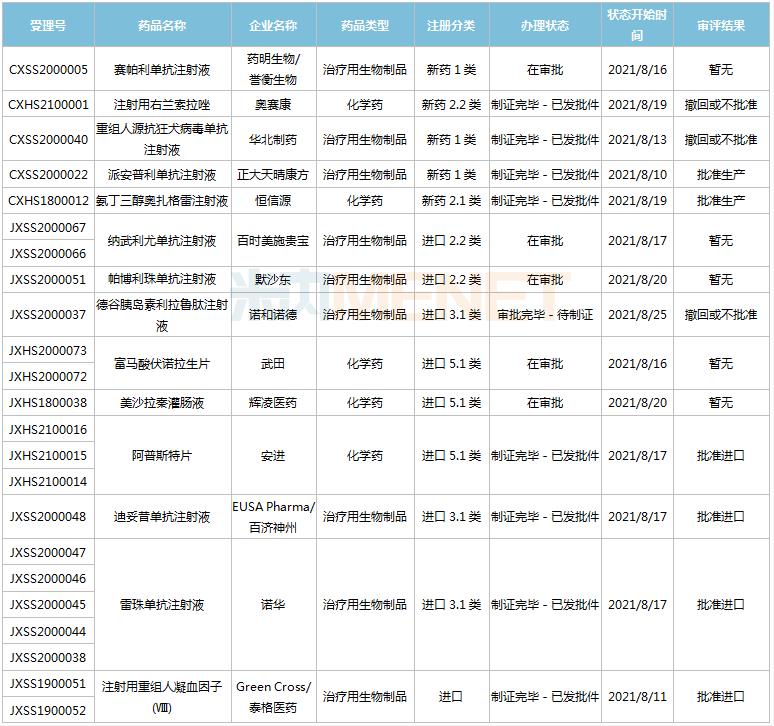Select cell 百时美施贵宝
This screenshot has width=774, height=726.
(x=273, y=240)
